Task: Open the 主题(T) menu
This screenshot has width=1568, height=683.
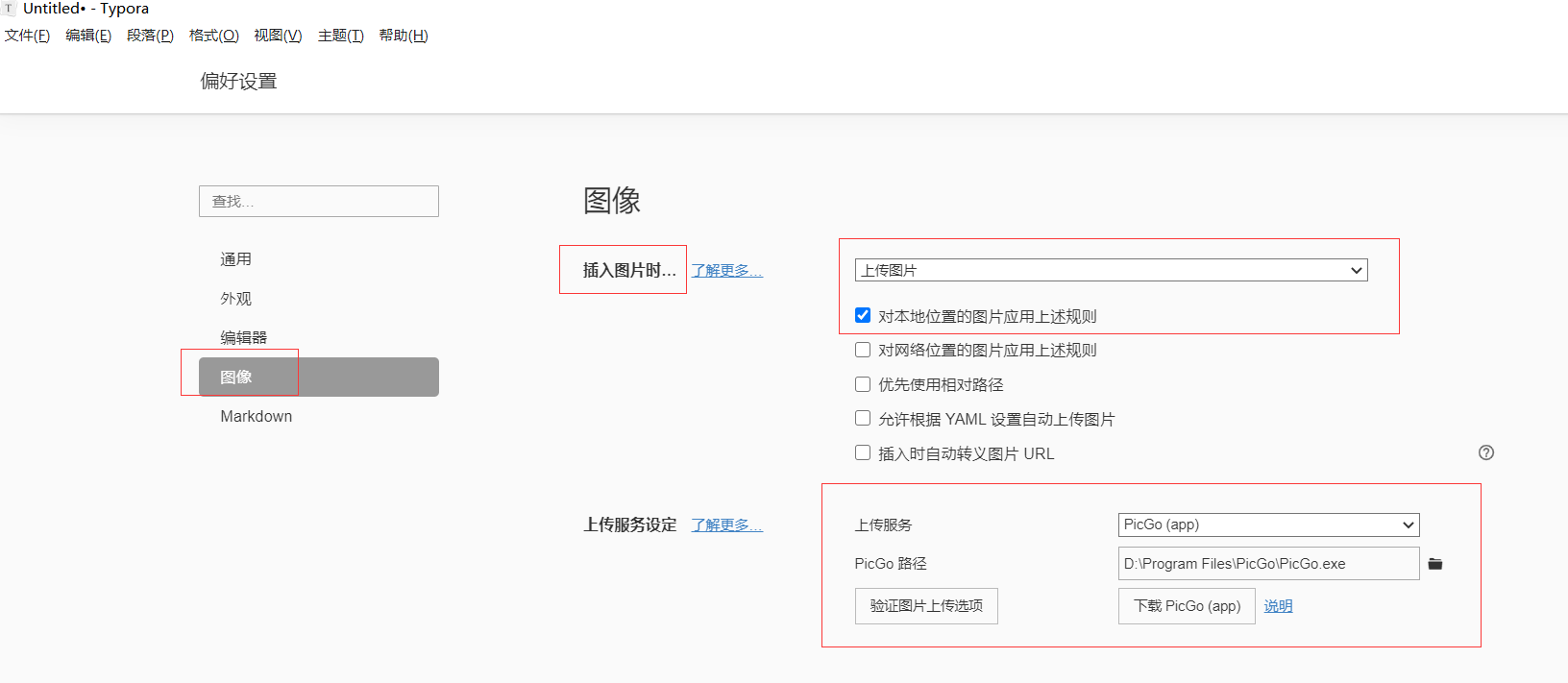Action: pyautogui.click(x=340, y=36)
